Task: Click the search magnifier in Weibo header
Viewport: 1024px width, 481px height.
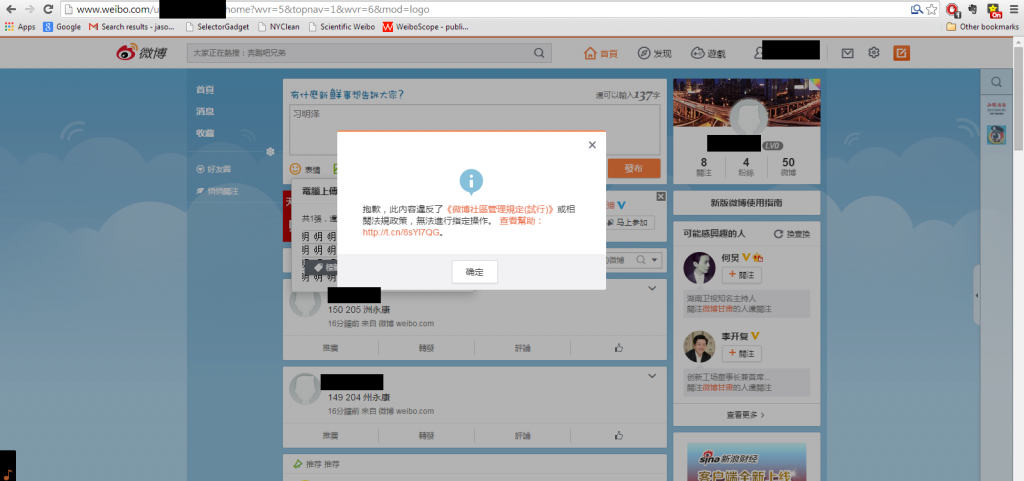Action: tap(540, 52)
